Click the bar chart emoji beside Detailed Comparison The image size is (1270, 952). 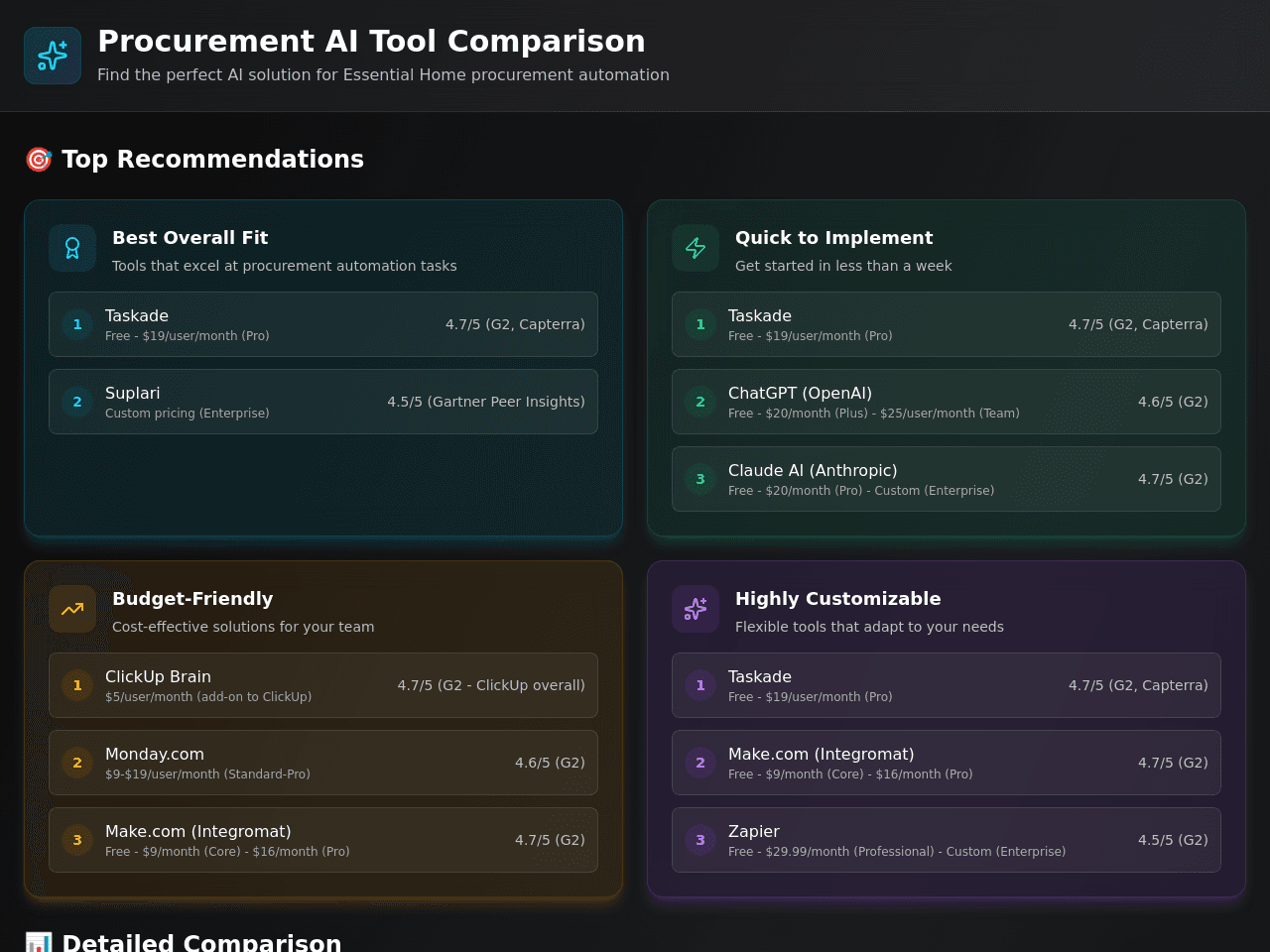[39, 943]
